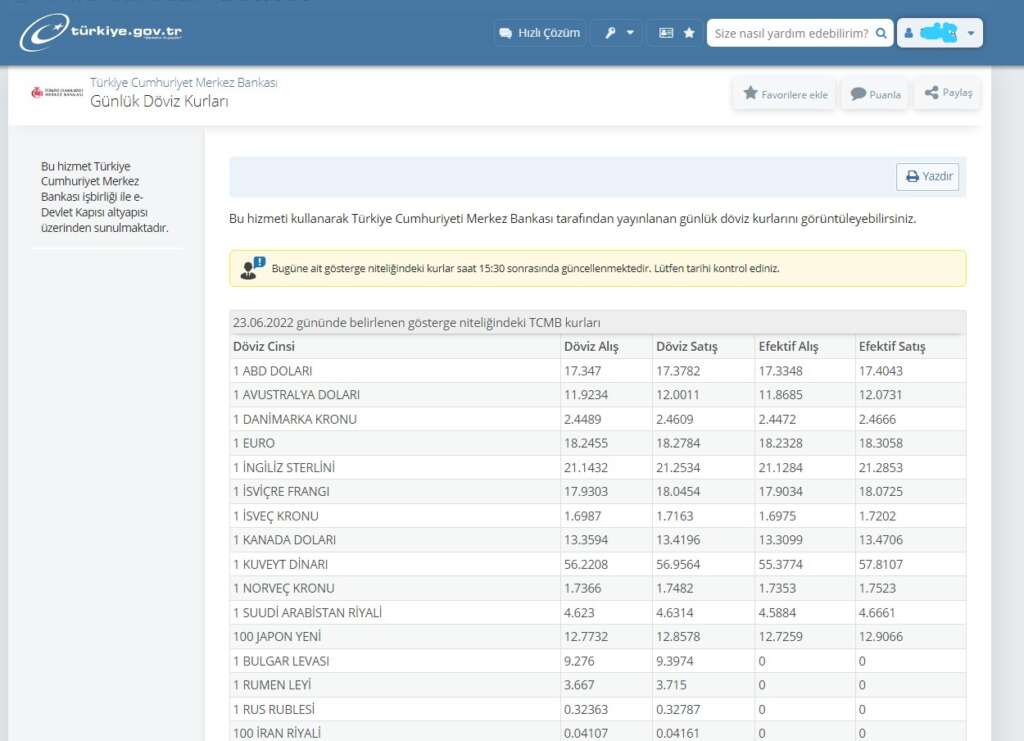Screen dimensions: 1024x741
Task: Select the Efektif Alış column header
Action: pos(788,347)
